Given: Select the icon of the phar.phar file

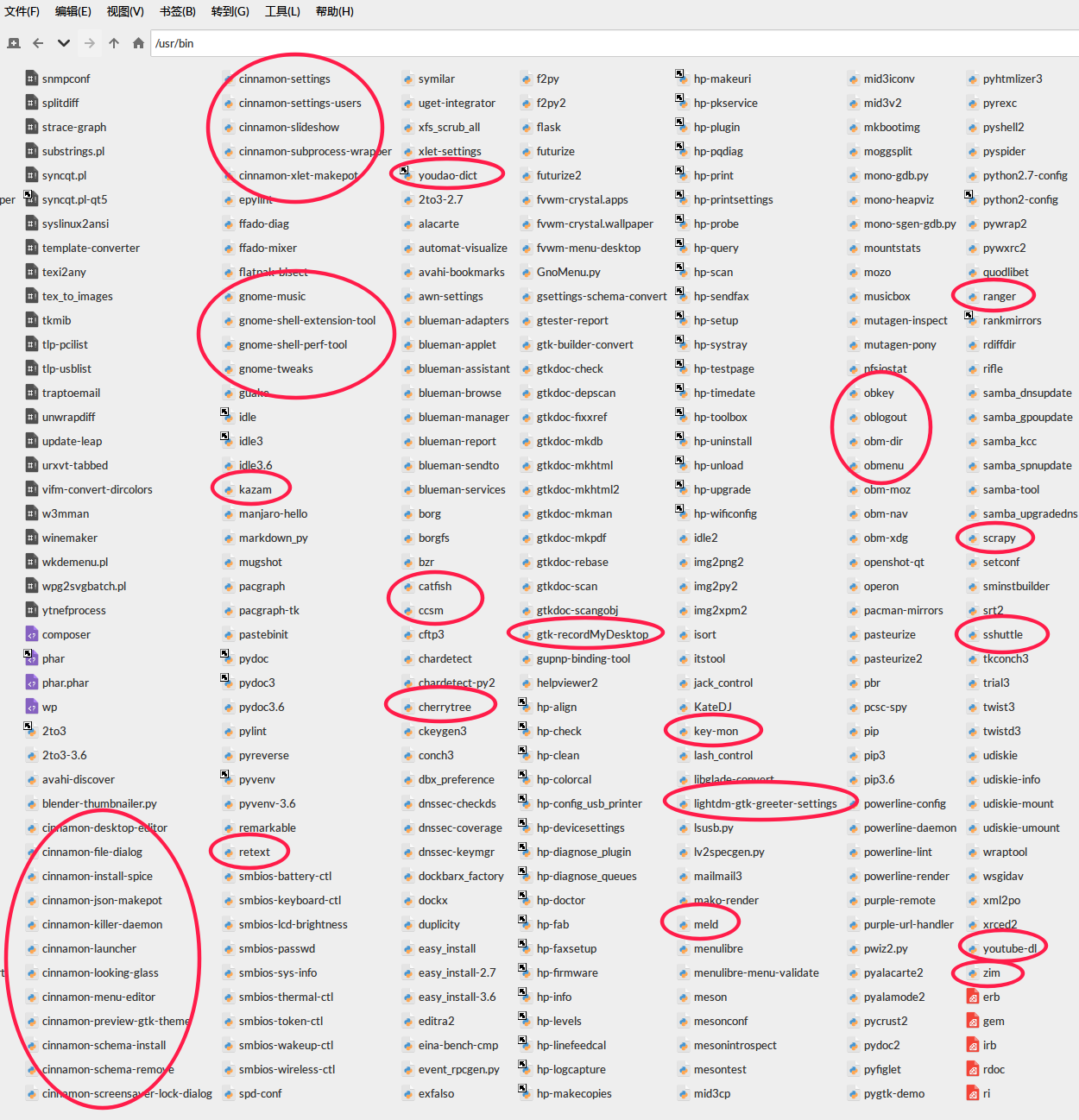Looking at the screenshot, I should point(32,683).
